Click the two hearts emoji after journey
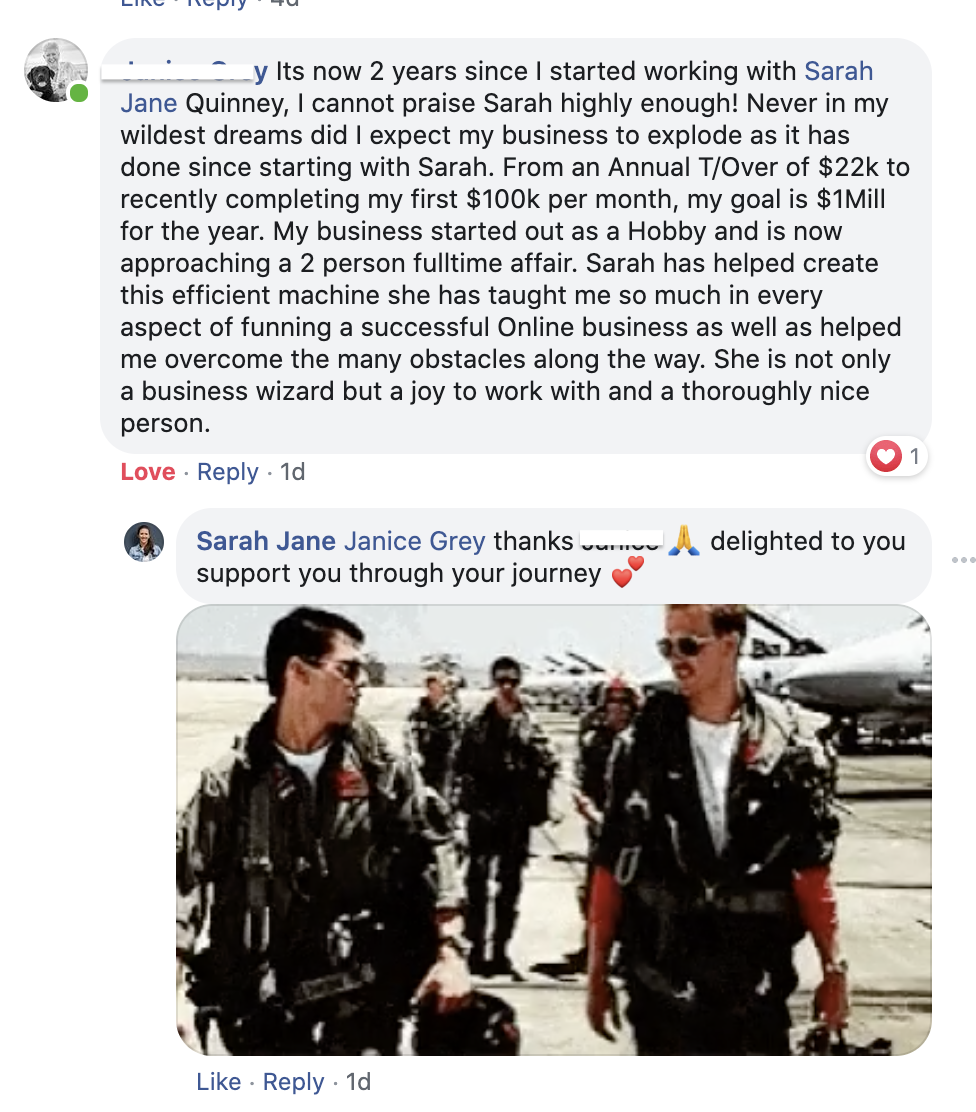This screenshot has width=976, height=1112. click(627, 572)
